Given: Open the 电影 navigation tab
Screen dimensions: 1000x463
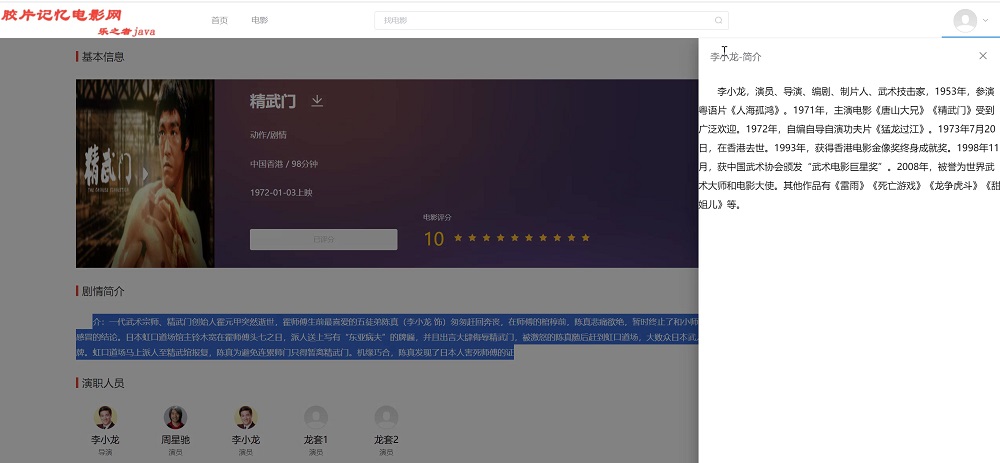Looking at the screenshot, I should [x=260, y=20].
